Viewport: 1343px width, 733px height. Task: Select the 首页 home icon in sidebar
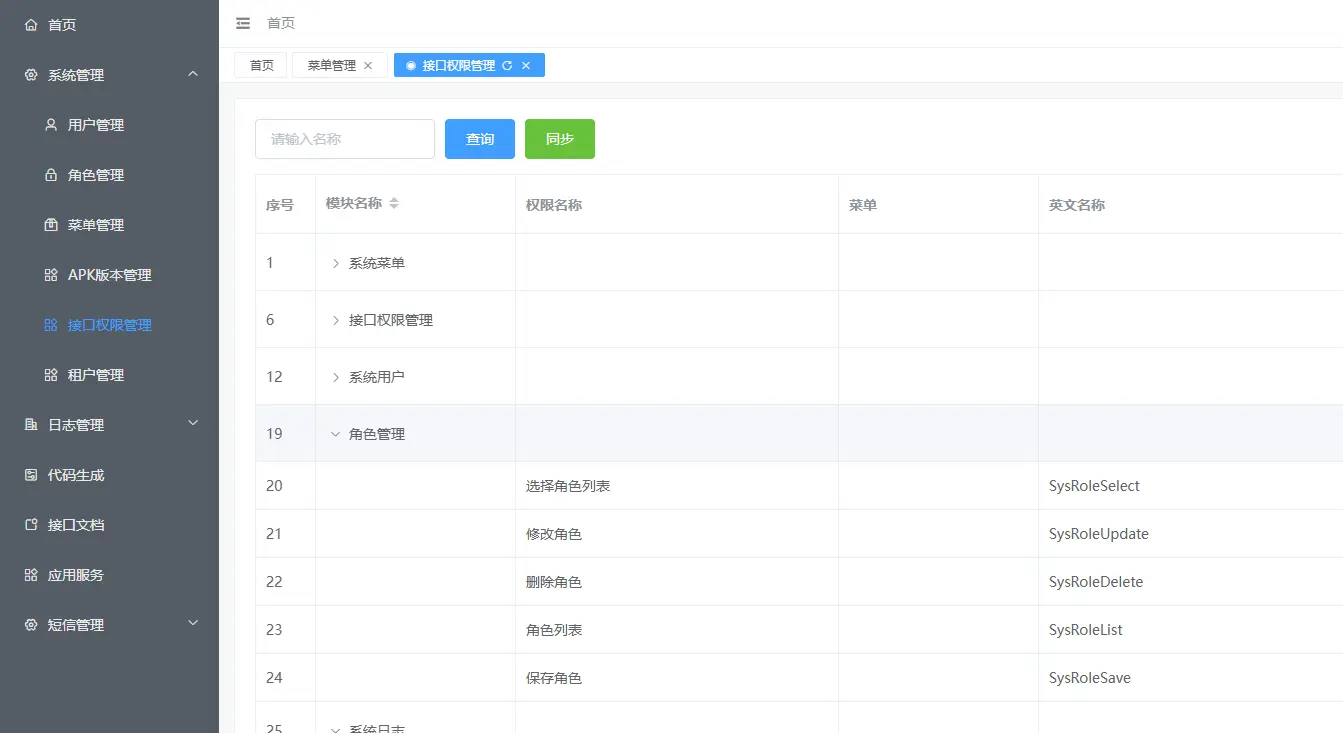(29, 24)
